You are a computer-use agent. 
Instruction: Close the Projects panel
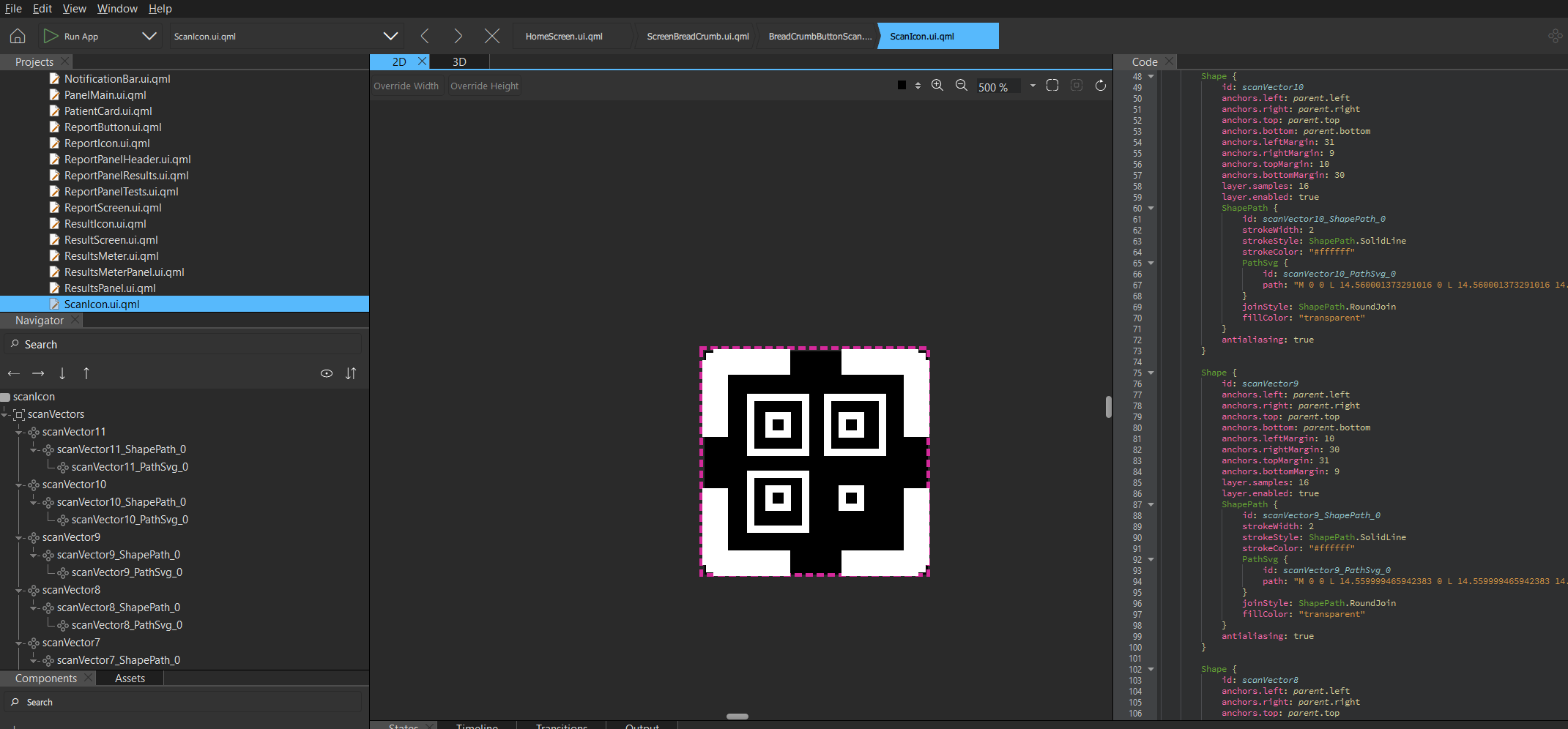65,61
